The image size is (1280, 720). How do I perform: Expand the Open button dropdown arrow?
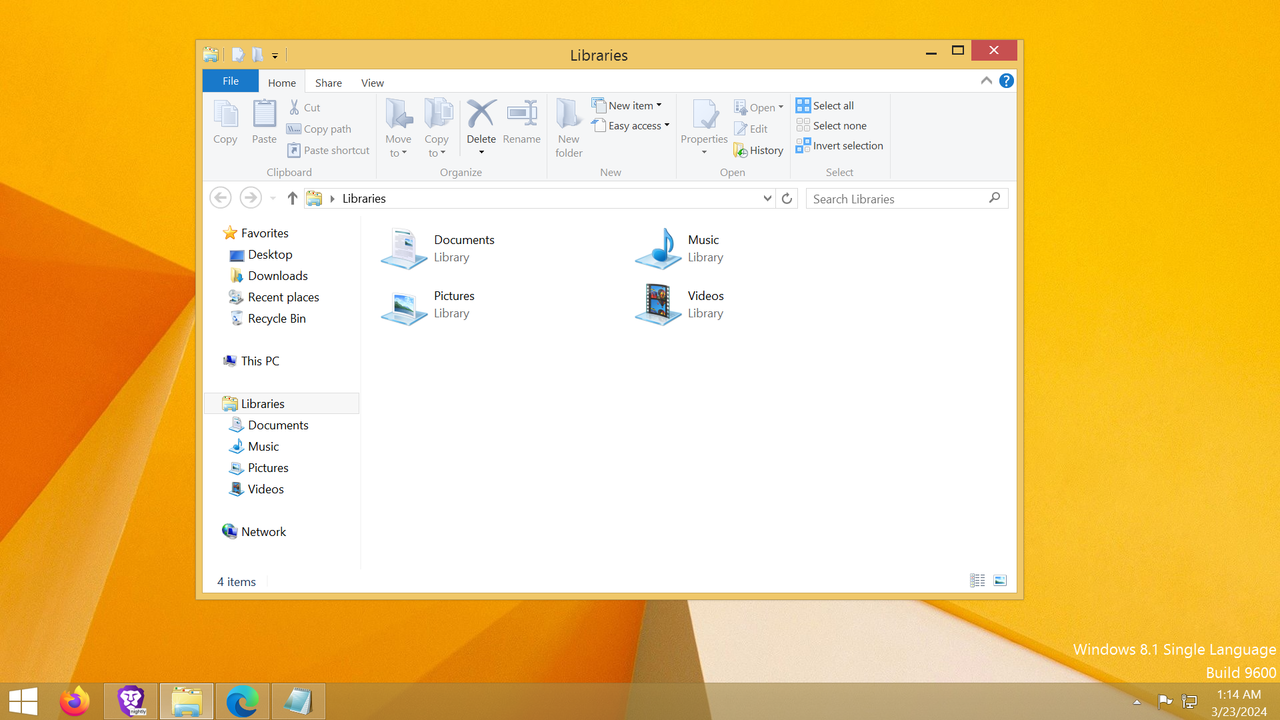pyautogui.click(x=781, y=107)
